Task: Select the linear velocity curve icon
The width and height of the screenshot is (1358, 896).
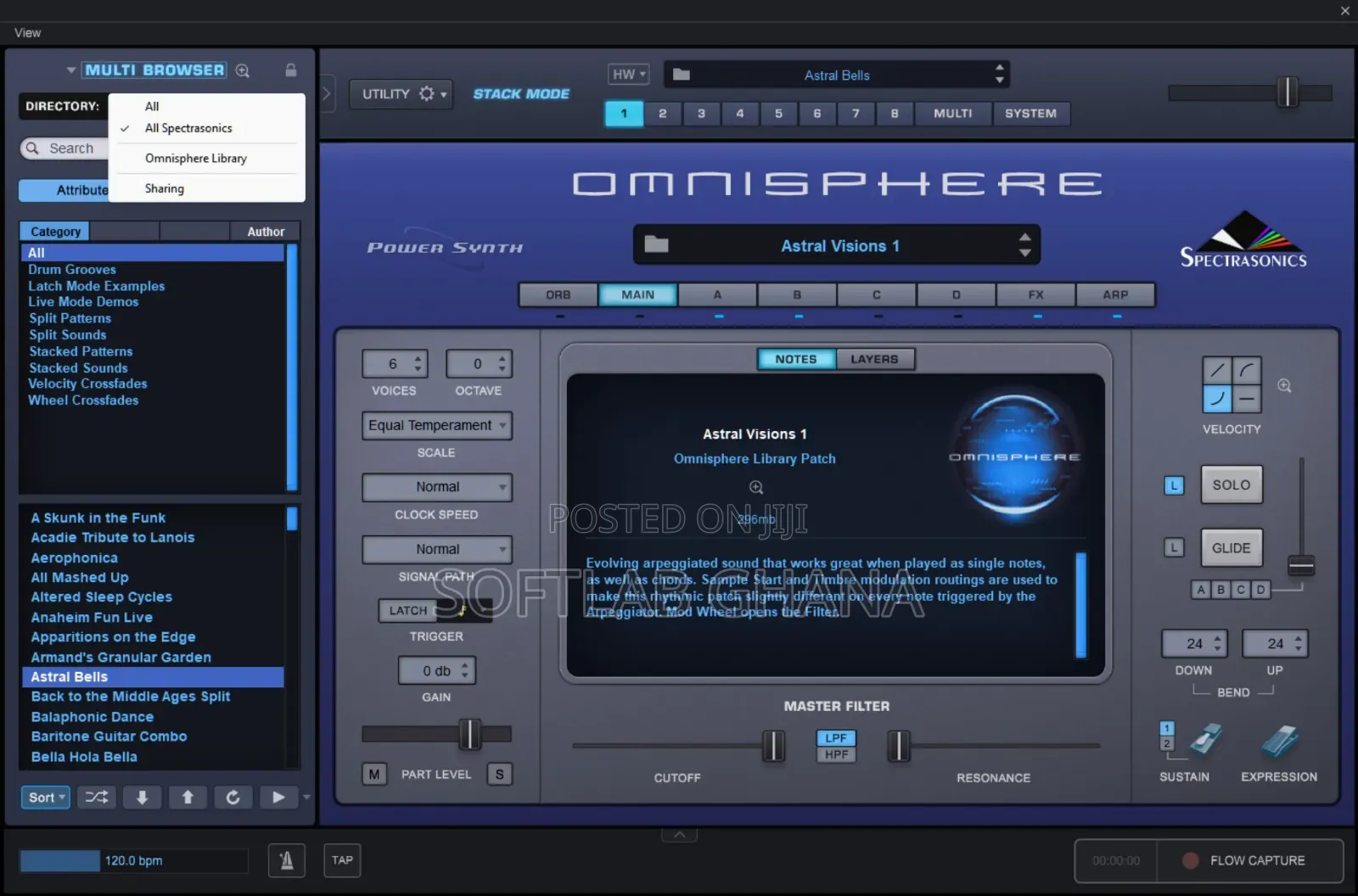Action: [1217, 370]
